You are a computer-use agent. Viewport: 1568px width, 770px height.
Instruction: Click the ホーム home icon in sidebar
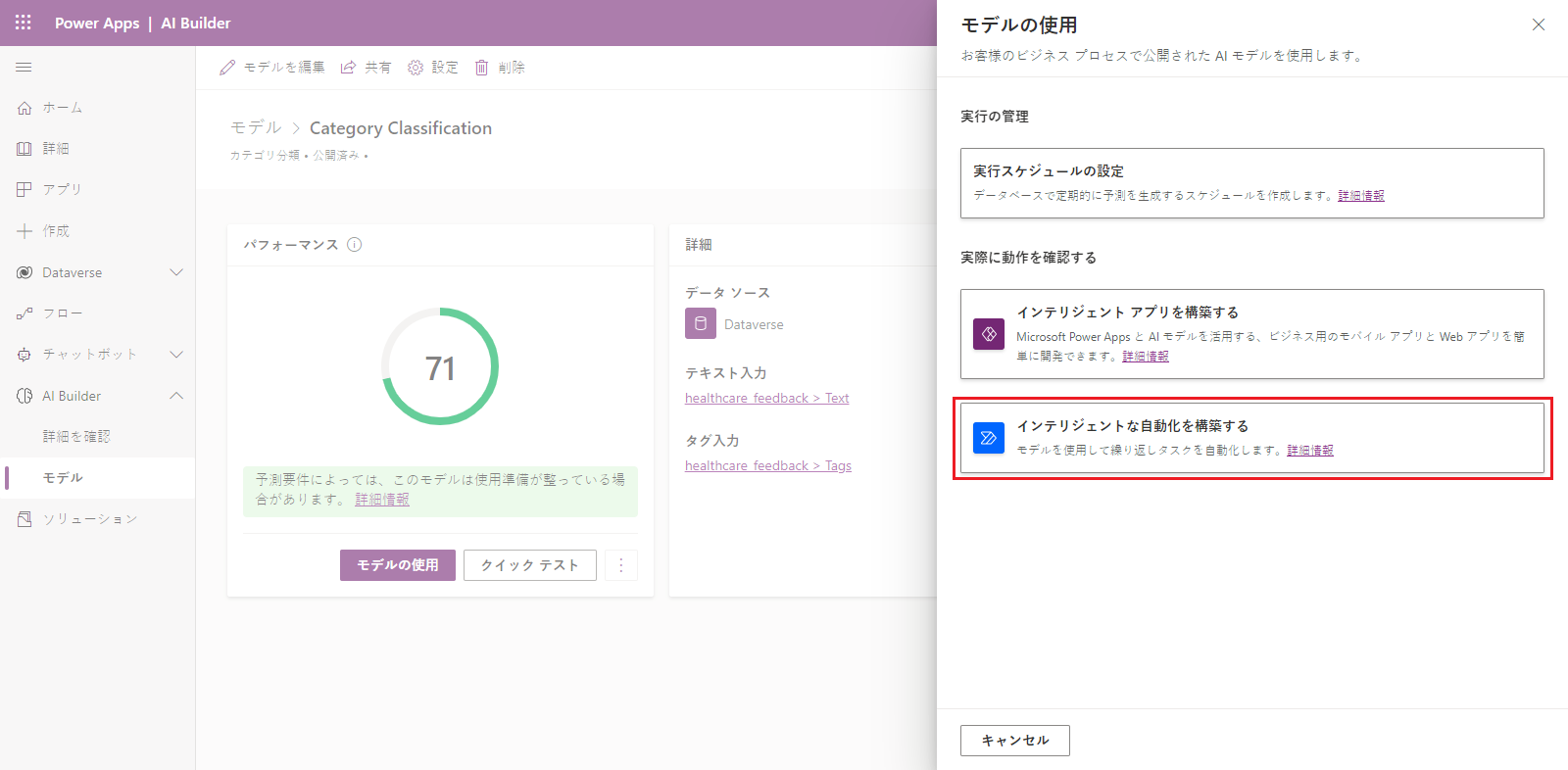[x=24, y=108]
